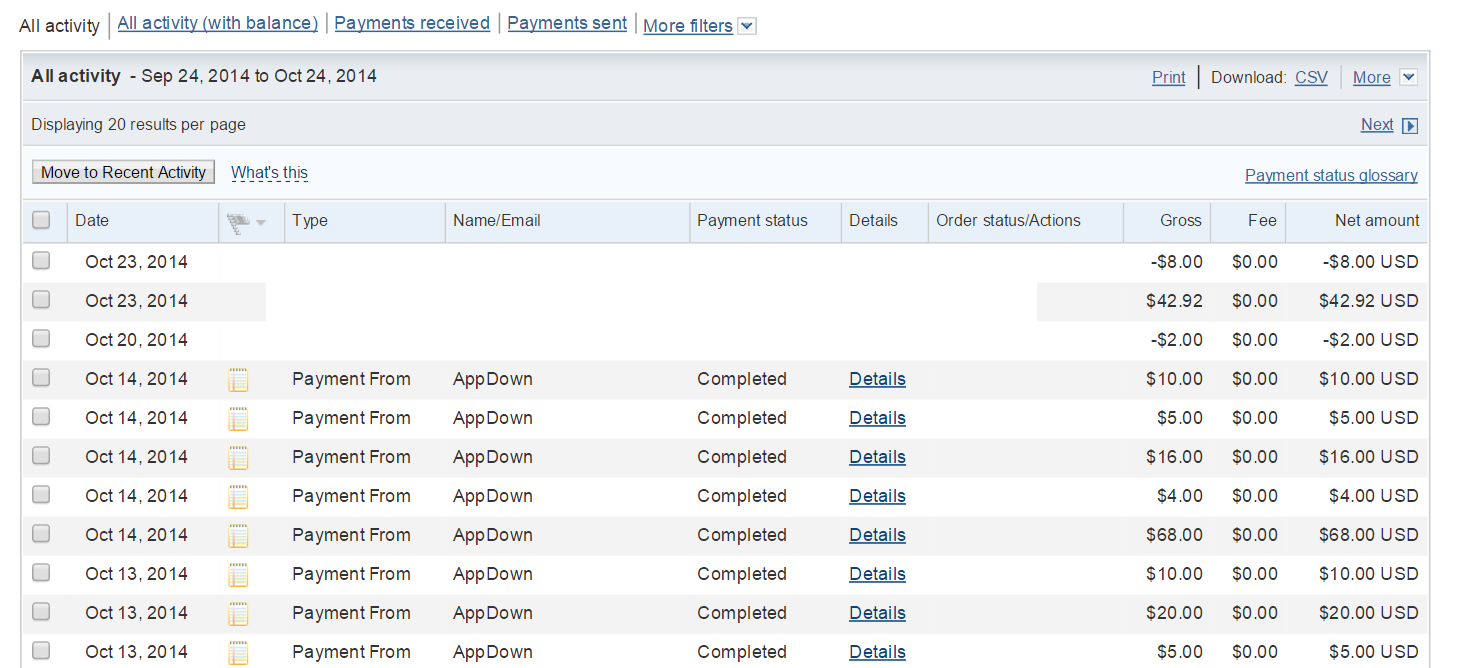Image resolution: width=1457 pixels, height=668 pixels.
Task: Click the note icon for the $20.00 payment
Action: [x=238, y=614]
